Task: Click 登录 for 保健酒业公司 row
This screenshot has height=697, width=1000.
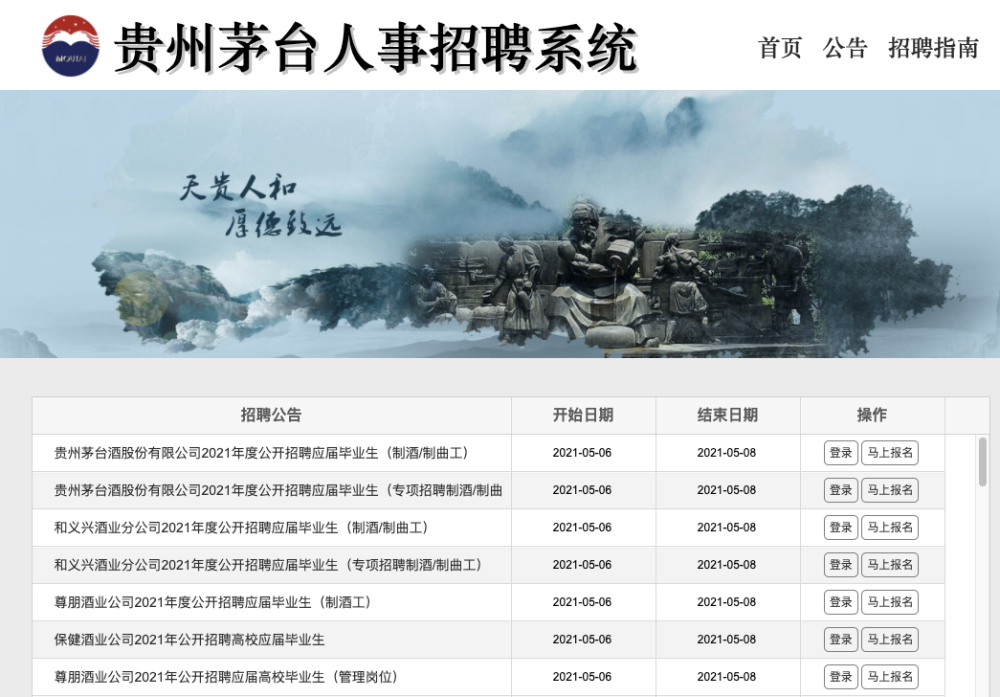Action: (841, 640)
